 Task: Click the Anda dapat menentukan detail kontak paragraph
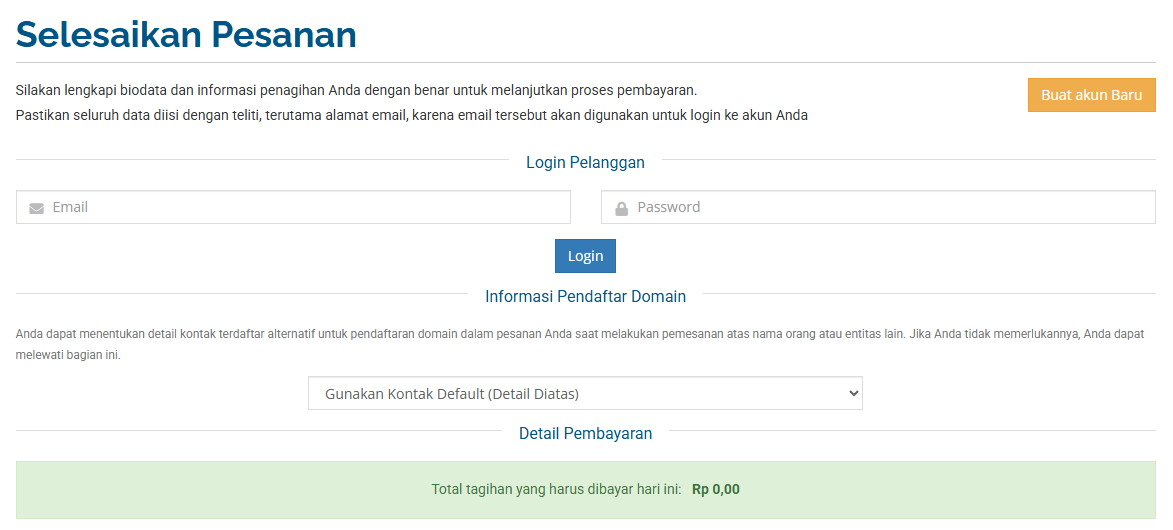tap(580, 334)
